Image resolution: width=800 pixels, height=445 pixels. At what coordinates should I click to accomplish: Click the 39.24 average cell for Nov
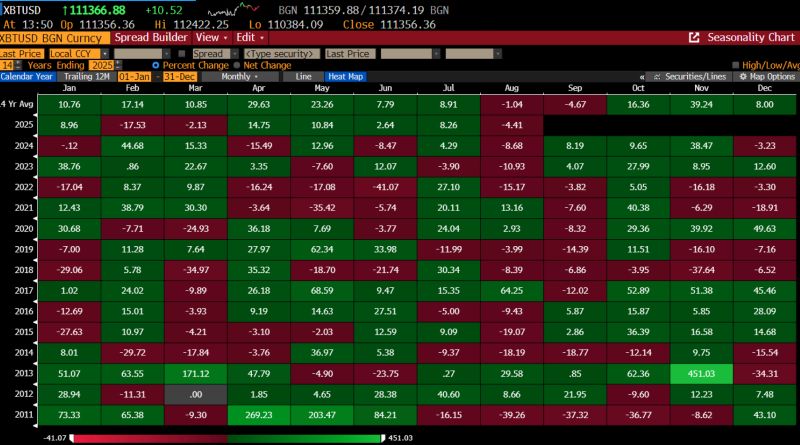702,105
